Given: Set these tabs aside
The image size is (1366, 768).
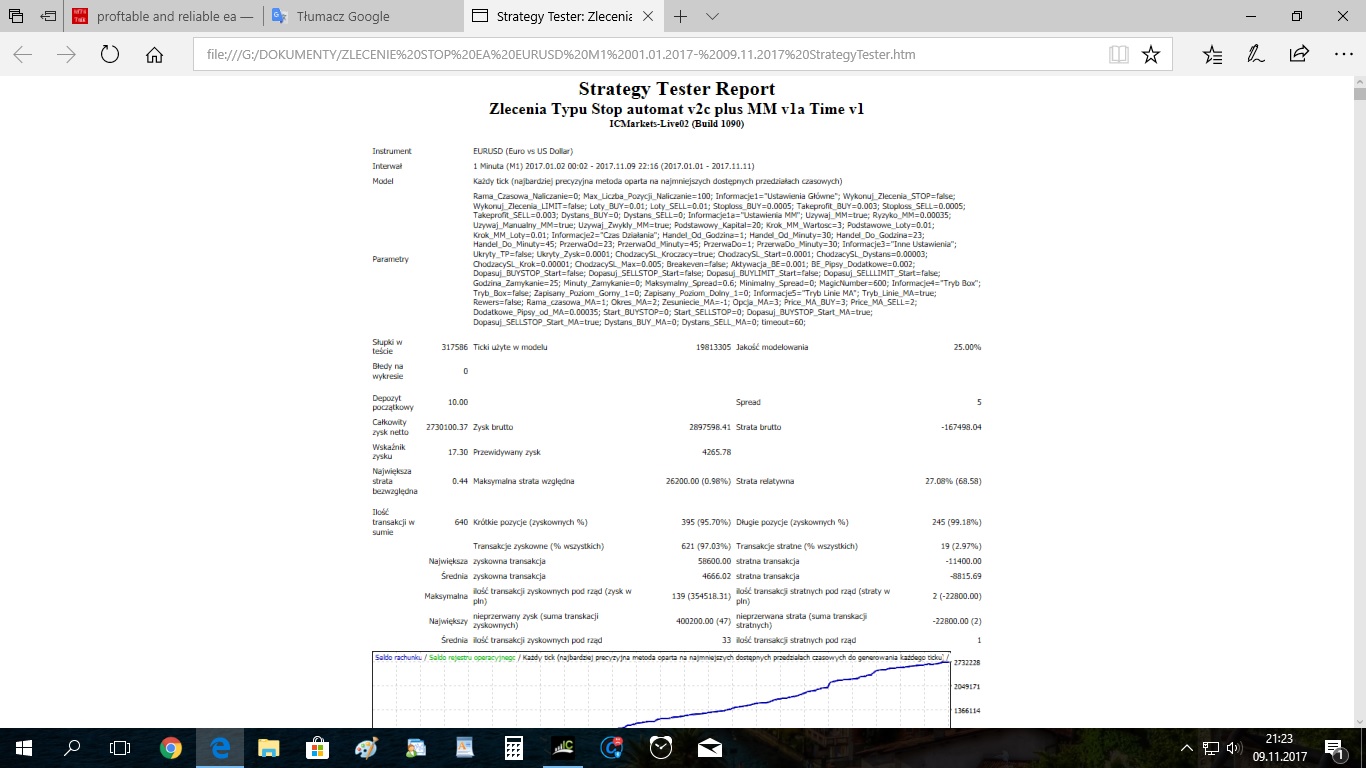Looking at the screenshot, I should 47,16.
